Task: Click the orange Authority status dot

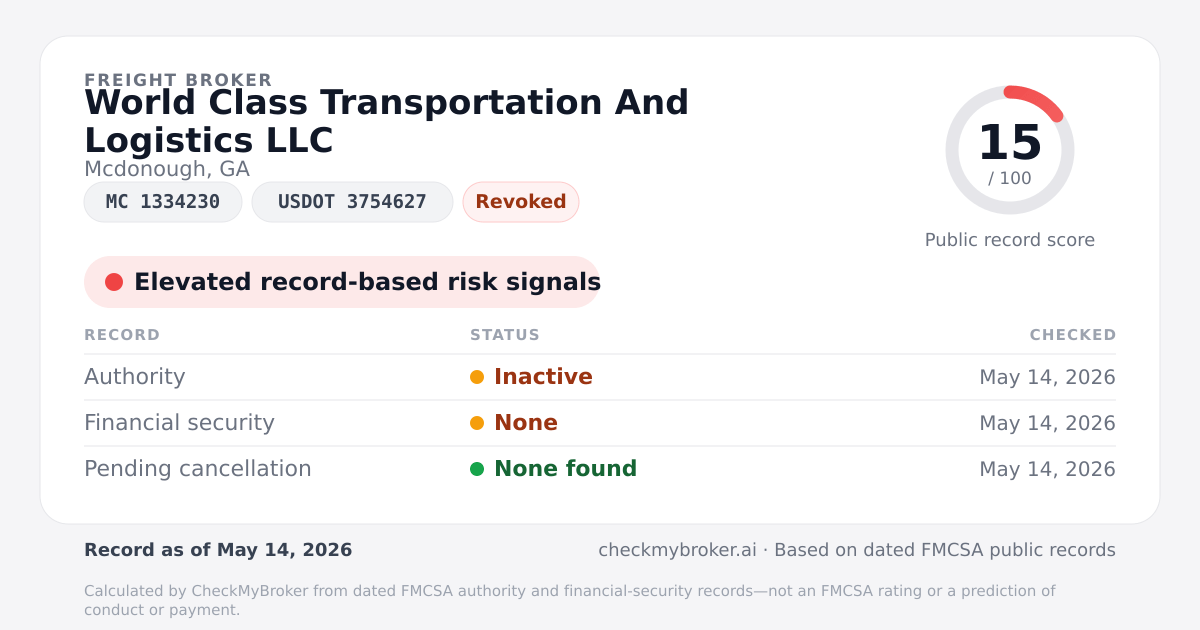Action: (477, 377)
